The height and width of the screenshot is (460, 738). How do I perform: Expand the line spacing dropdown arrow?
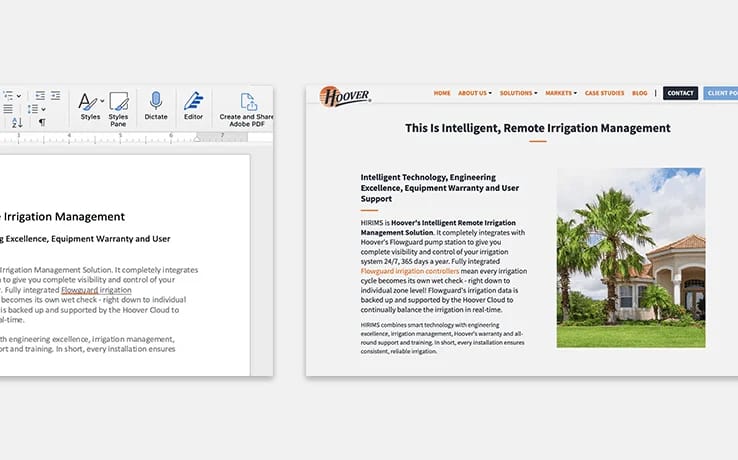coord(43,109)
